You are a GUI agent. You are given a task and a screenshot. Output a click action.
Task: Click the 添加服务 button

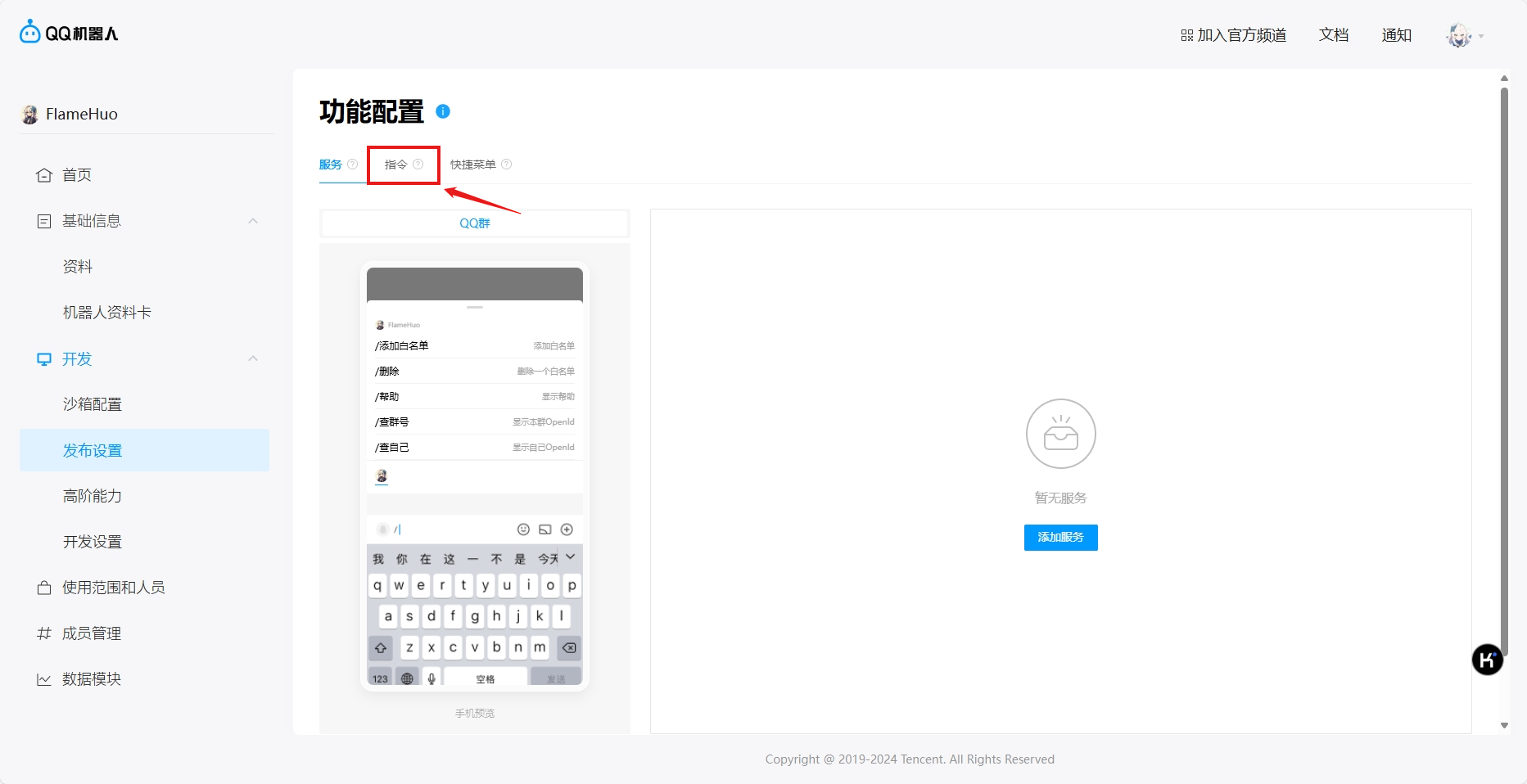(1061, 538)
